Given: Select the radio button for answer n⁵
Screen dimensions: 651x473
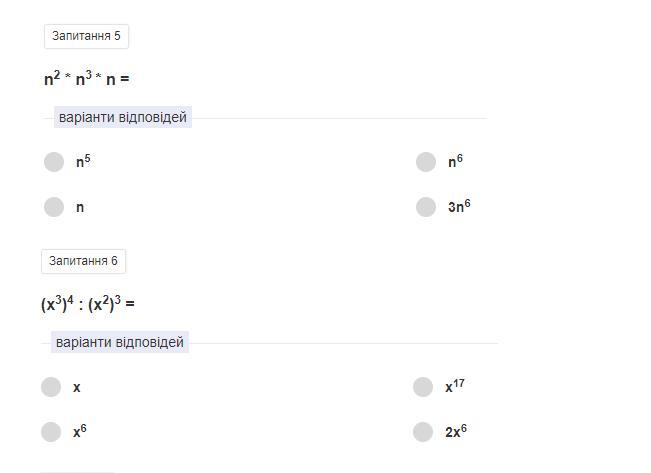Looking at the screenshot, I should (x=54, y=162).
